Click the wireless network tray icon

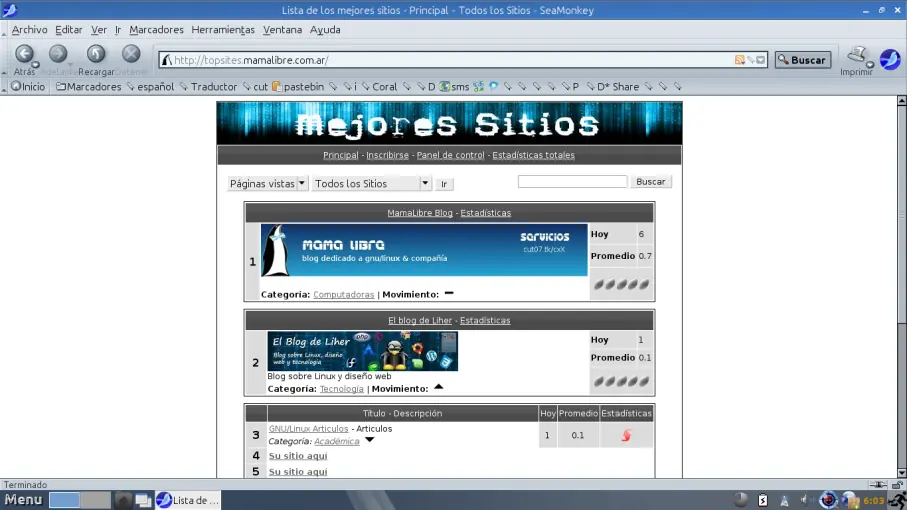(x=784, y=501)
